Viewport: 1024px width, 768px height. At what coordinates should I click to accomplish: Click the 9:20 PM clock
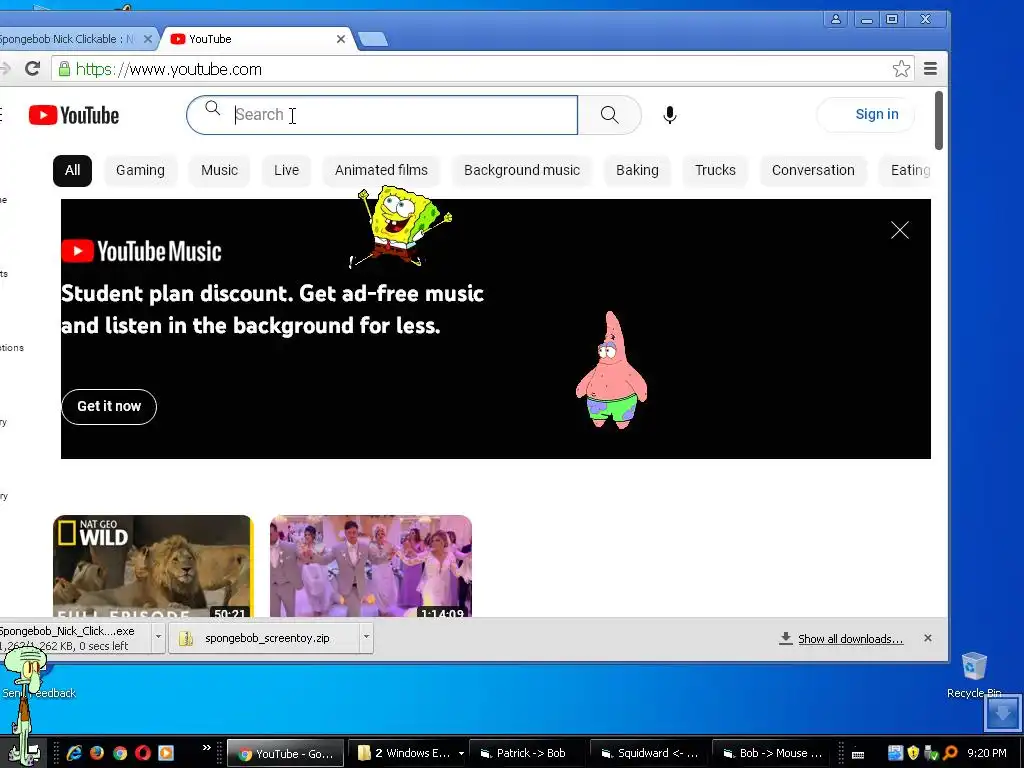(987, 753)
